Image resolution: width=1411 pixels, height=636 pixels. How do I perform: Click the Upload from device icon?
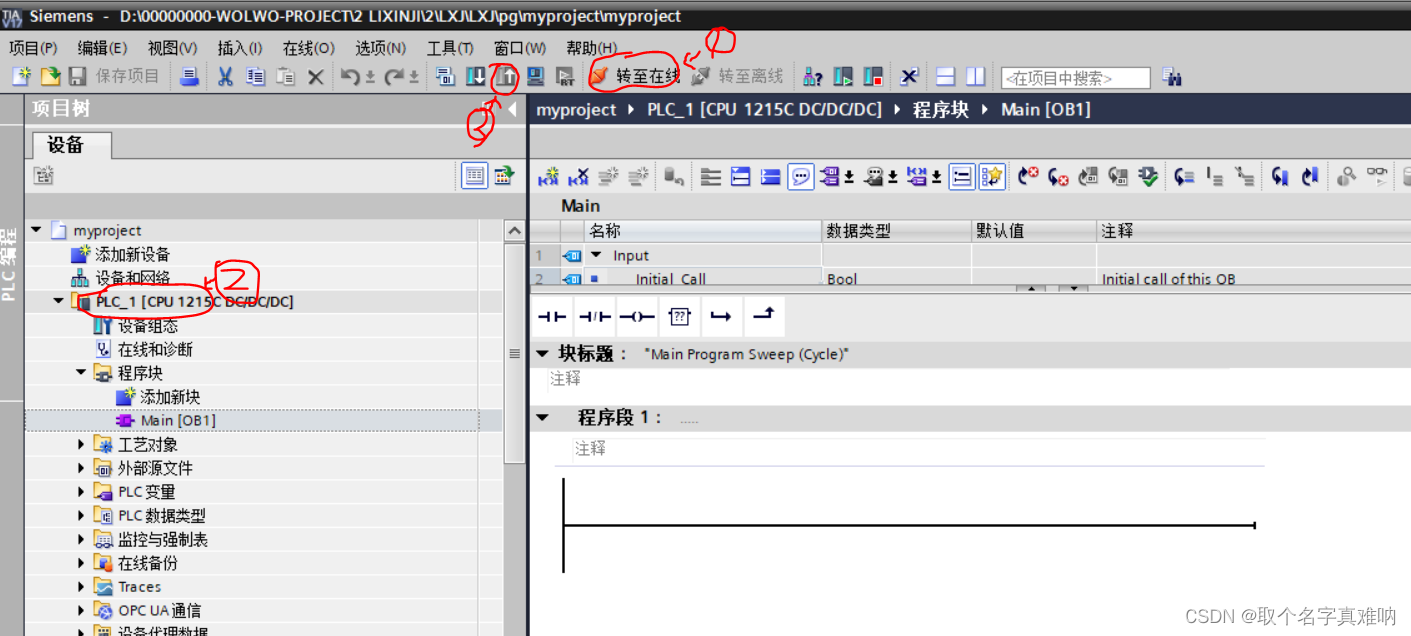tap(506, 76)
